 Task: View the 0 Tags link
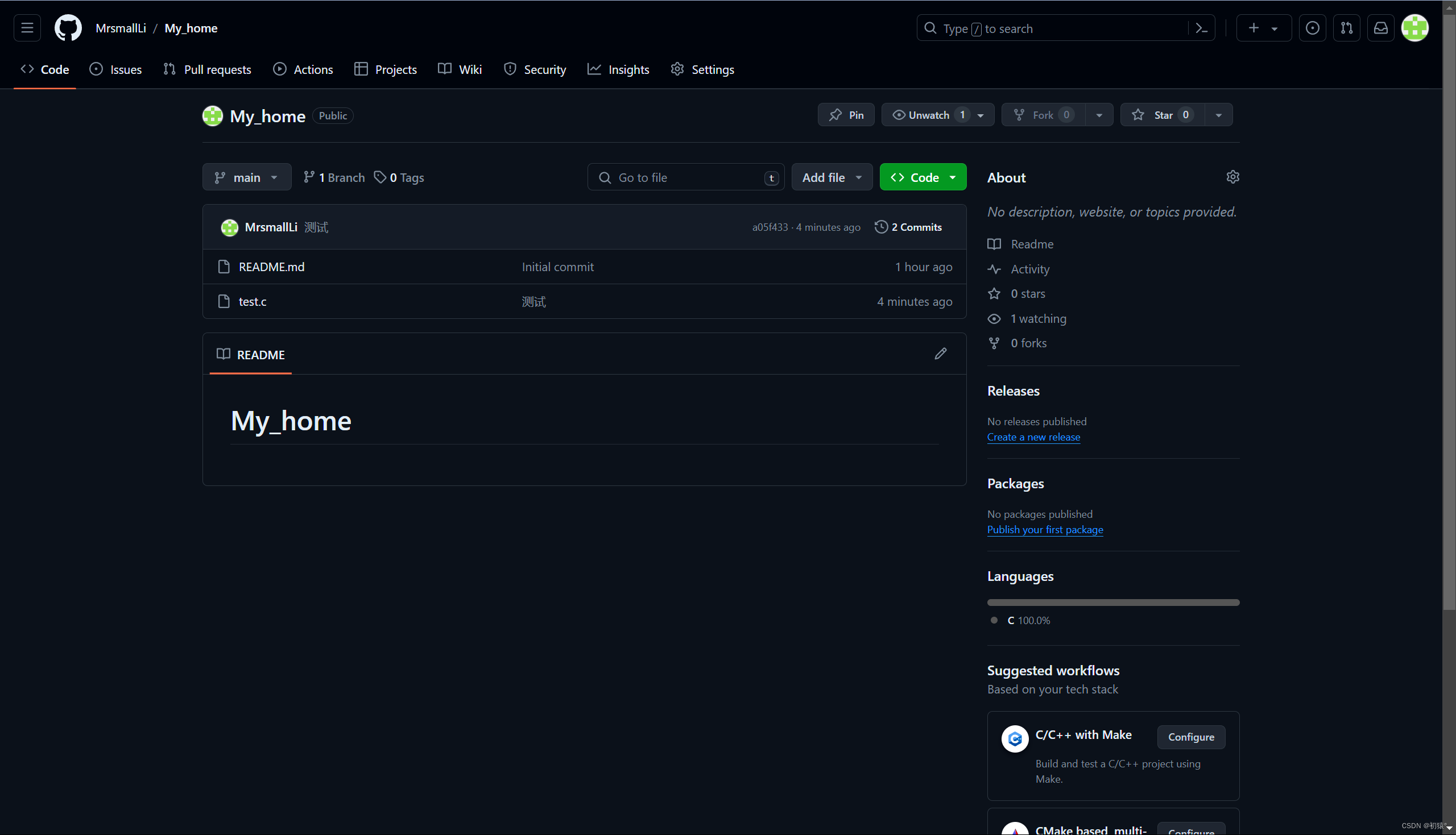[399, 177]
